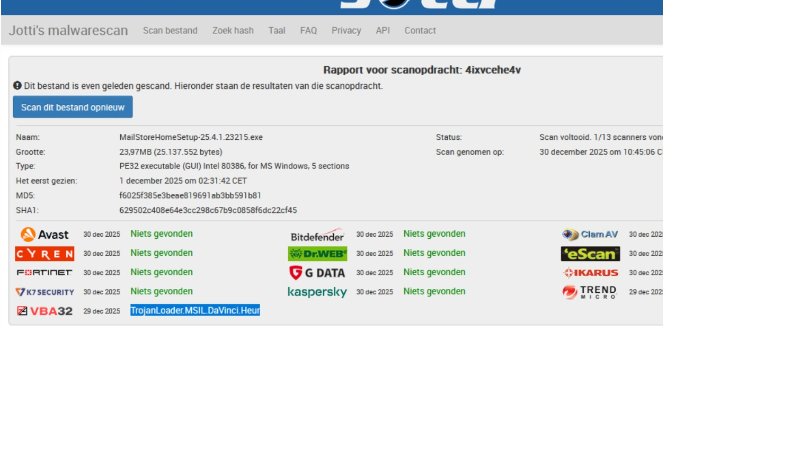Click the Avast scanner logo
The width and height of the screenshot is (800, 459).
point(45,234)
